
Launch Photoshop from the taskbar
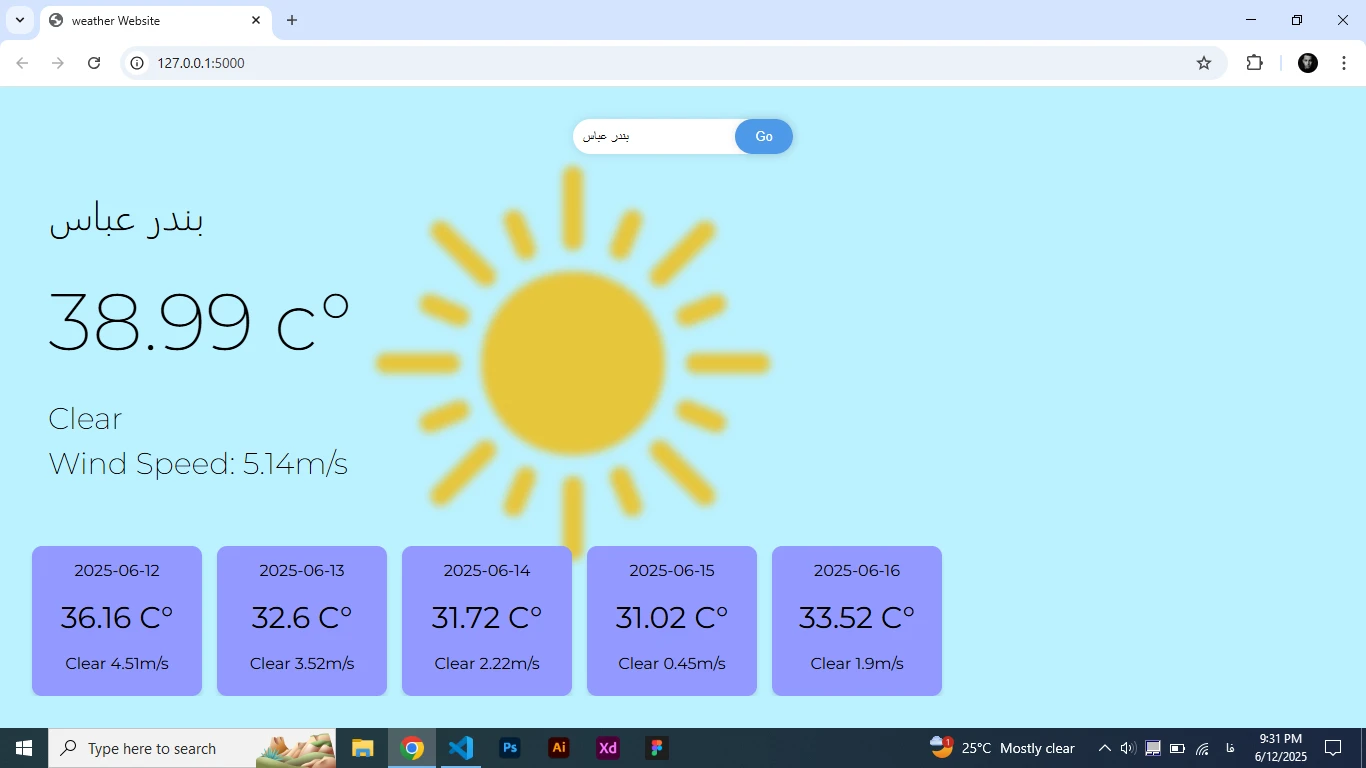point(510,748)
